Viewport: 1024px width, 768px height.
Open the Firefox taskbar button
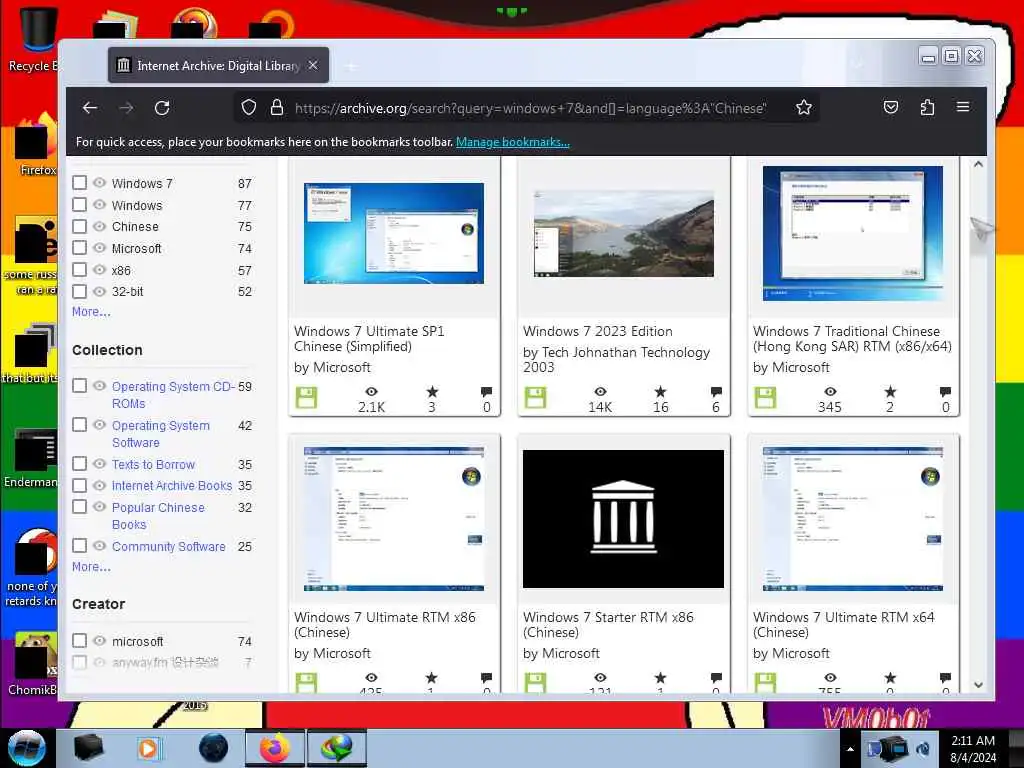click(275, 748)
